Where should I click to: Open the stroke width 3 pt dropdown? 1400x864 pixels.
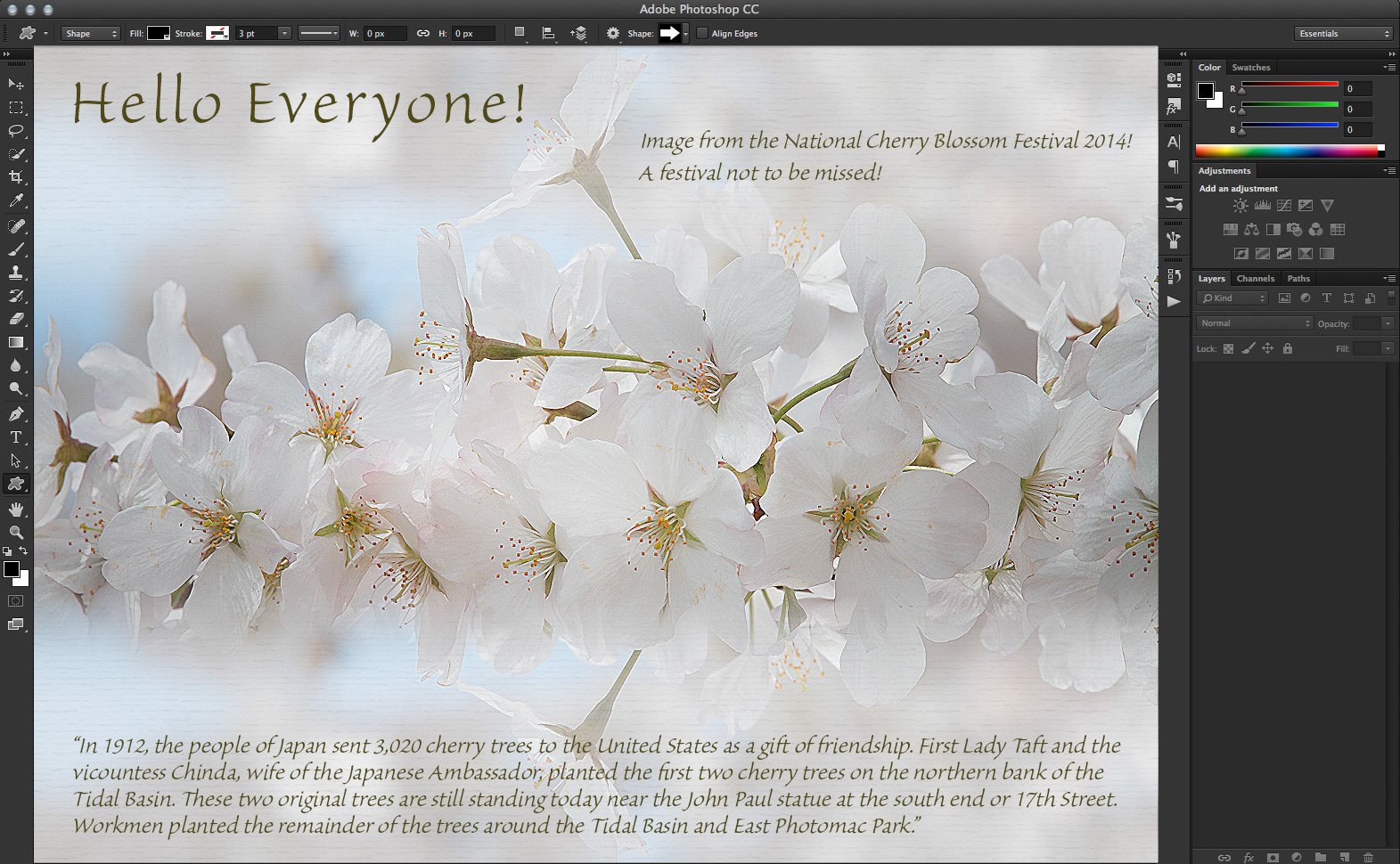(284, 34)
